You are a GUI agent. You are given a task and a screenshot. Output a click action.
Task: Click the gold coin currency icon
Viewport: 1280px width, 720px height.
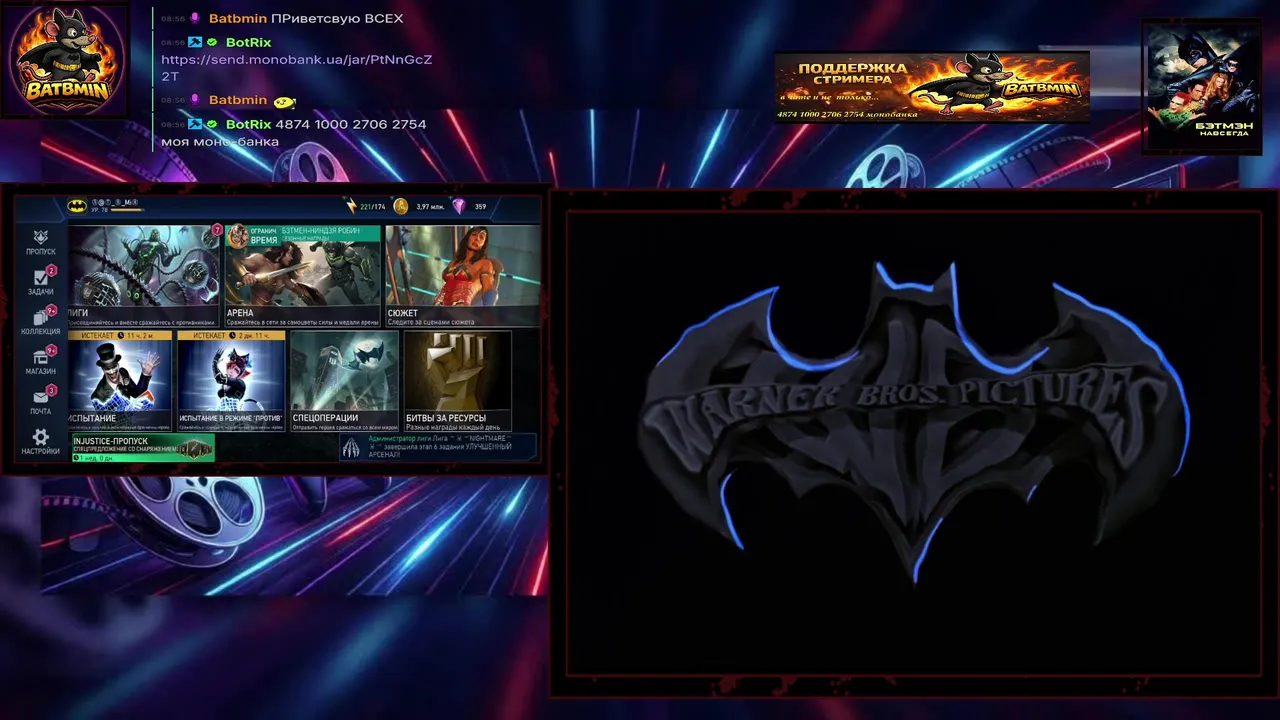pyautogui.click(x=401, y=206)
